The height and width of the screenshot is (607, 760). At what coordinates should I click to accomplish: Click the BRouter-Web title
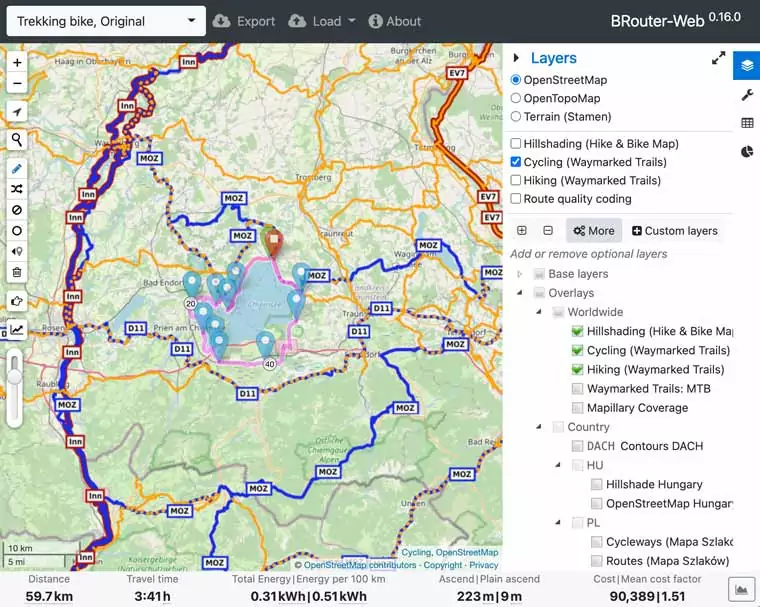coord(675,21)
